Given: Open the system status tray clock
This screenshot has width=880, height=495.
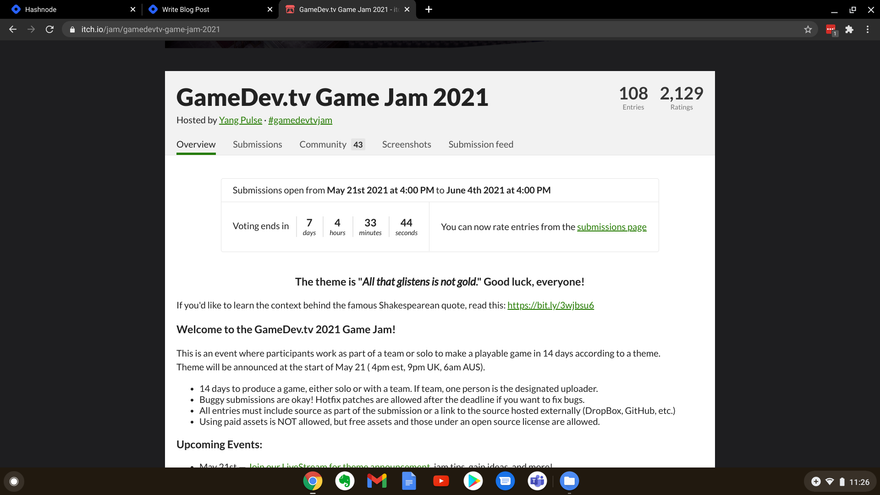Looking at the screenshot, I should [x=858, y=482].
